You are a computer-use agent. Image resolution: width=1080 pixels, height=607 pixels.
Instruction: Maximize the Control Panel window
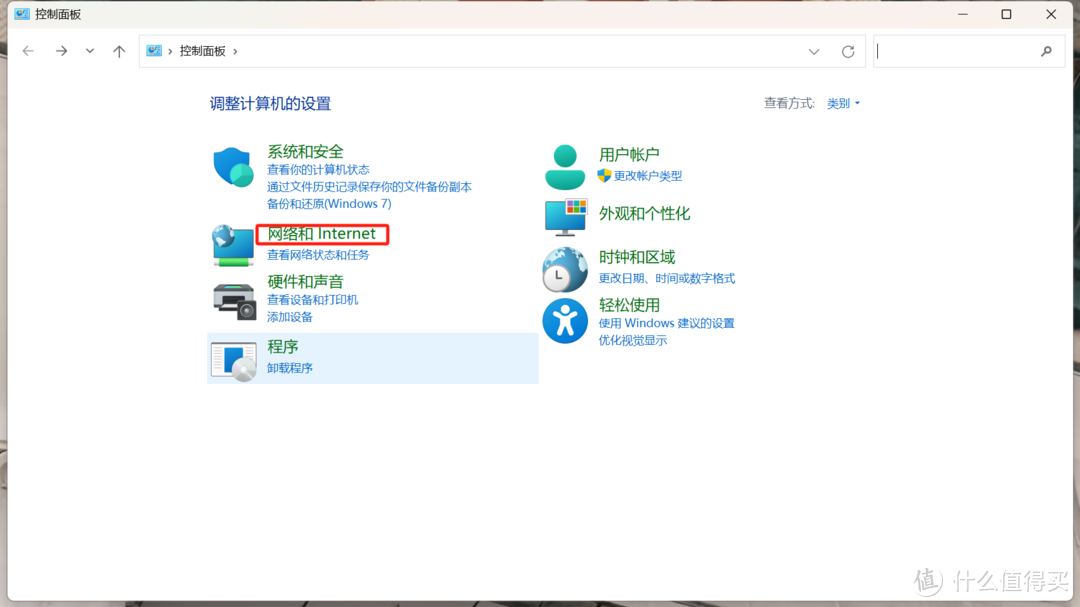pos(1006,14)
